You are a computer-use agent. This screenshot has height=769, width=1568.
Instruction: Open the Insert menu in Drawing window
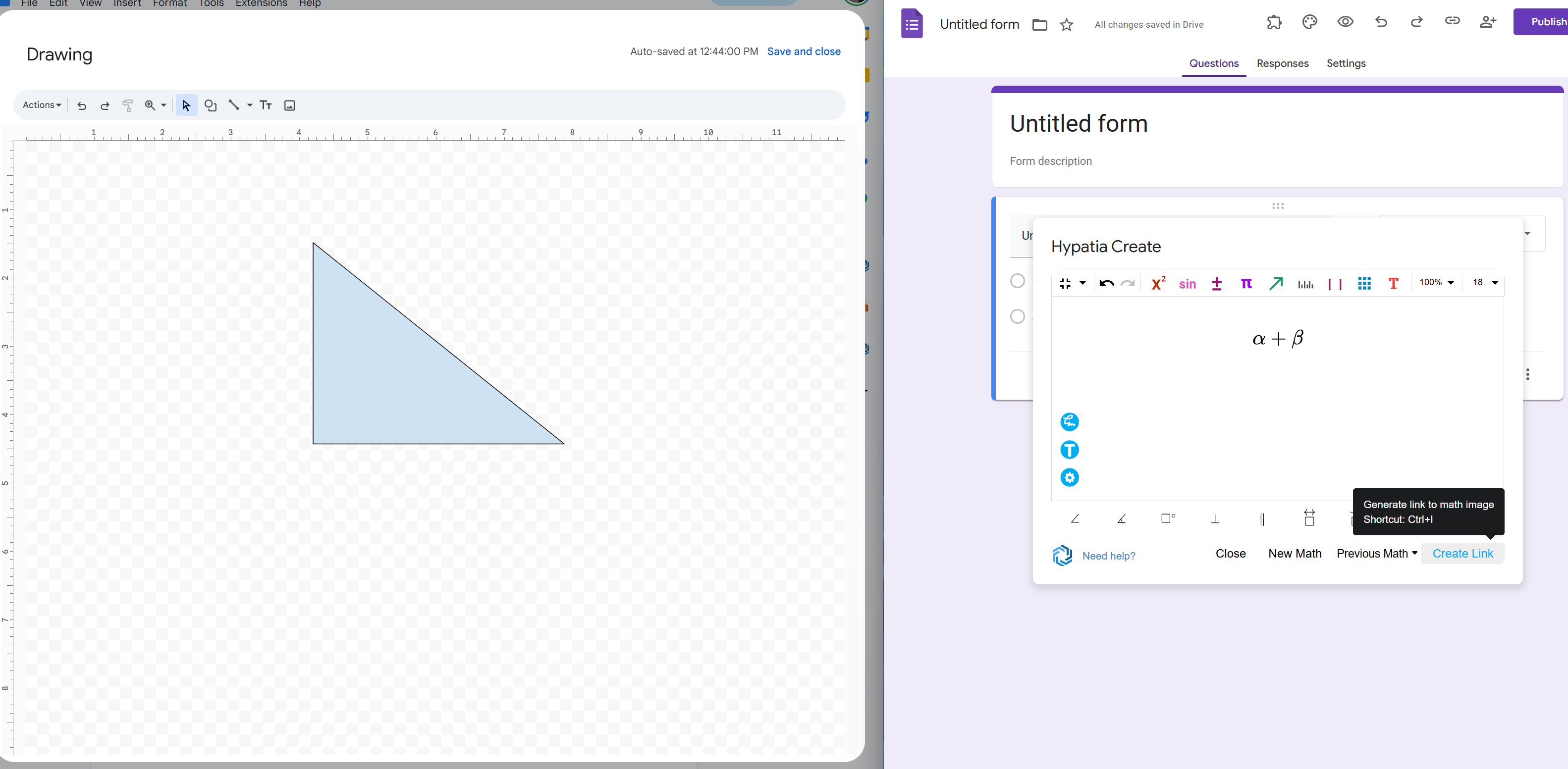point(127,3)
